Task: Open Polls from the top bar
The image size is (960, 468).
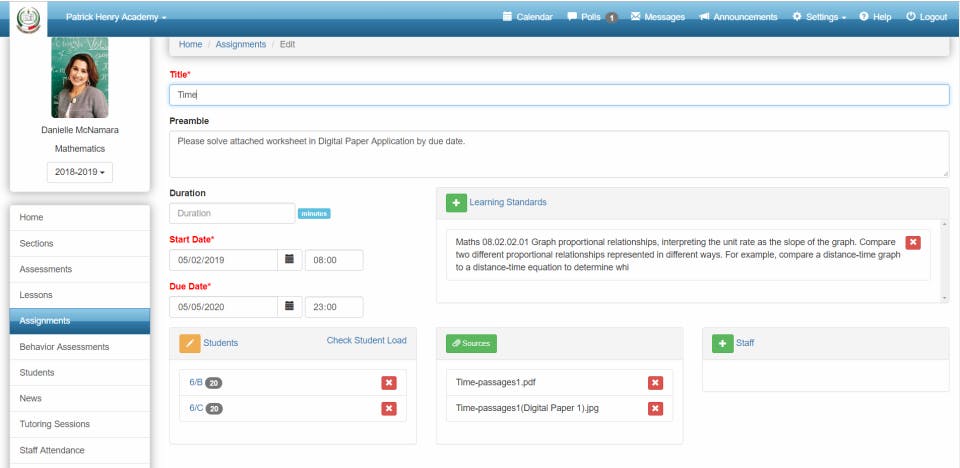Action: [593, 17]
